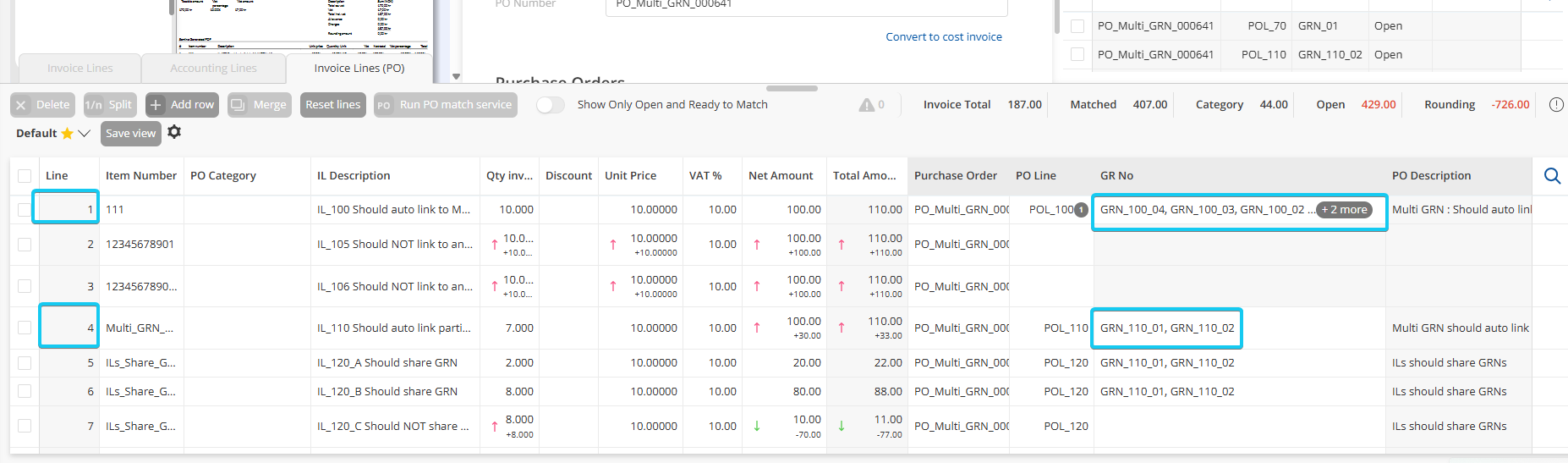Viewport: 1568px width, 463px height.
Task: Click the yellow star favorite icon
Action: pos(67,134)
